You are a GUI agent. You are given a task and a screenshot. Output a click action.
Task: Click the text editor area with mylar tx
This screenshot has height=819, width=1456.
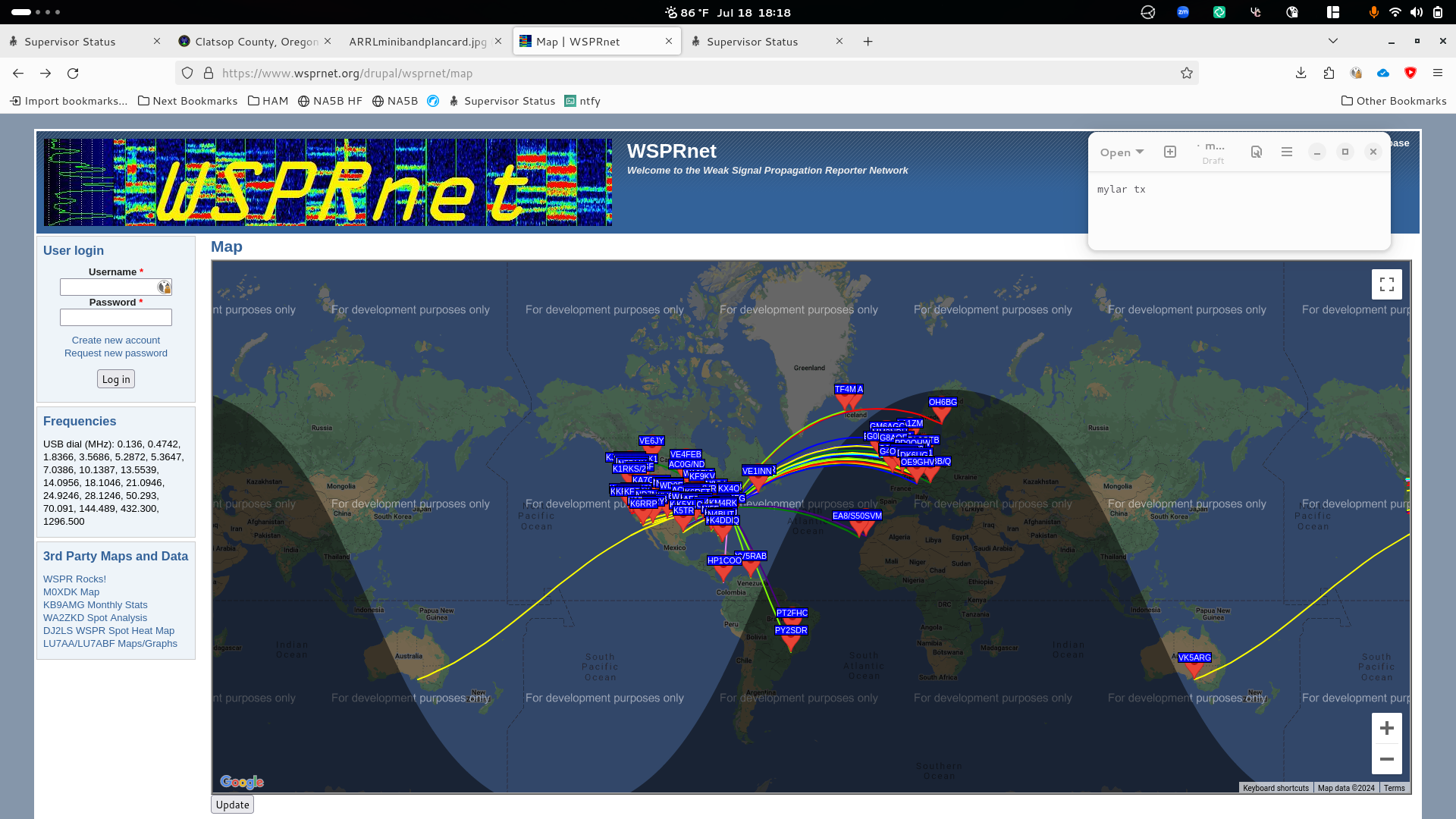(x=1239, y=211)
